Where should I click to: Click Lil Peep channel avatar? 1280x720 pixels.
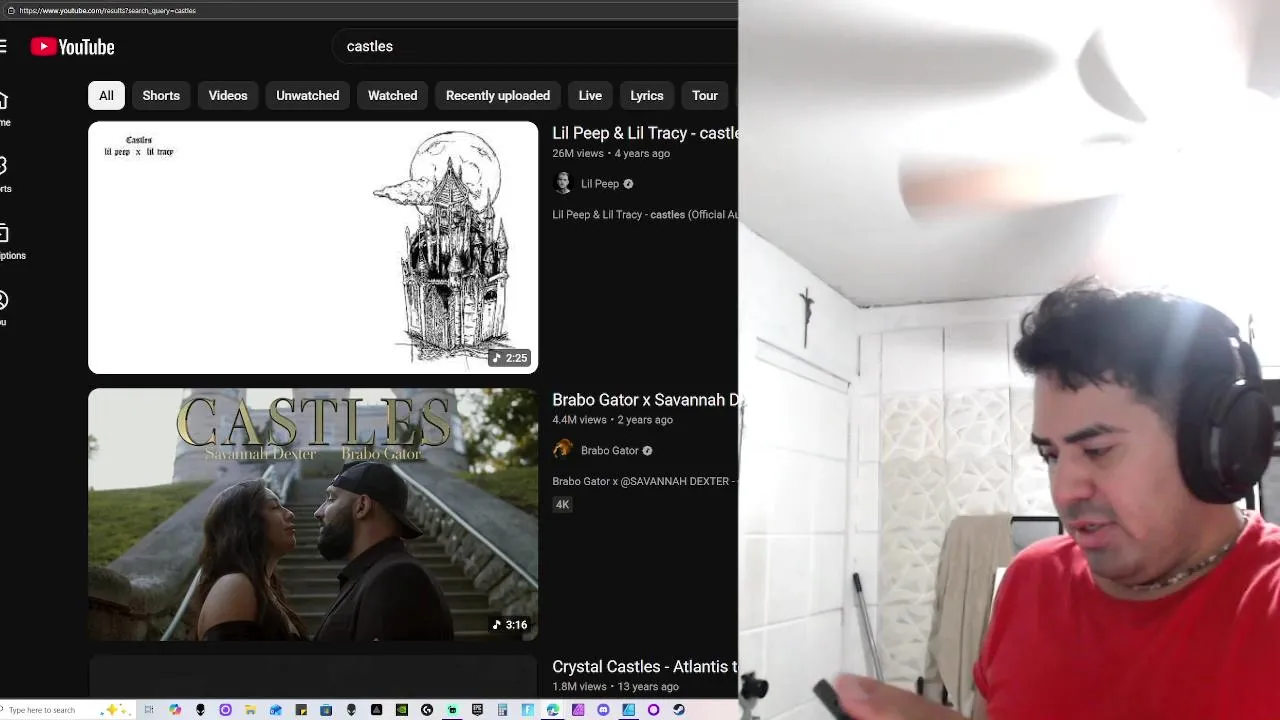point(563,183)
